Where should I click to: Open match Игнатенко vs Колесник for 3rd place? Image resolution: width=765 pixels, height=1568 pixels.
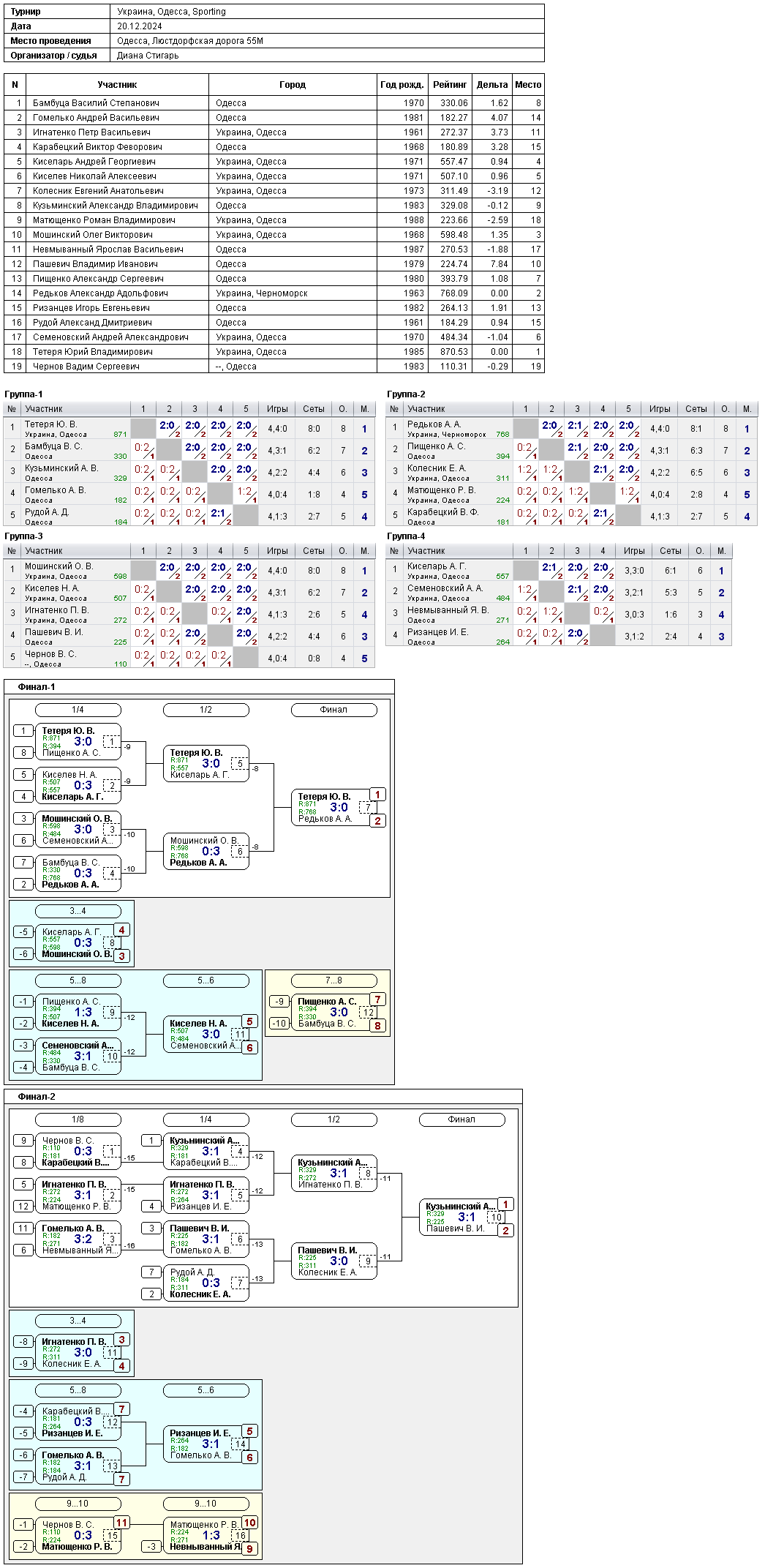pyautogui.click(x=78, y=1353)
